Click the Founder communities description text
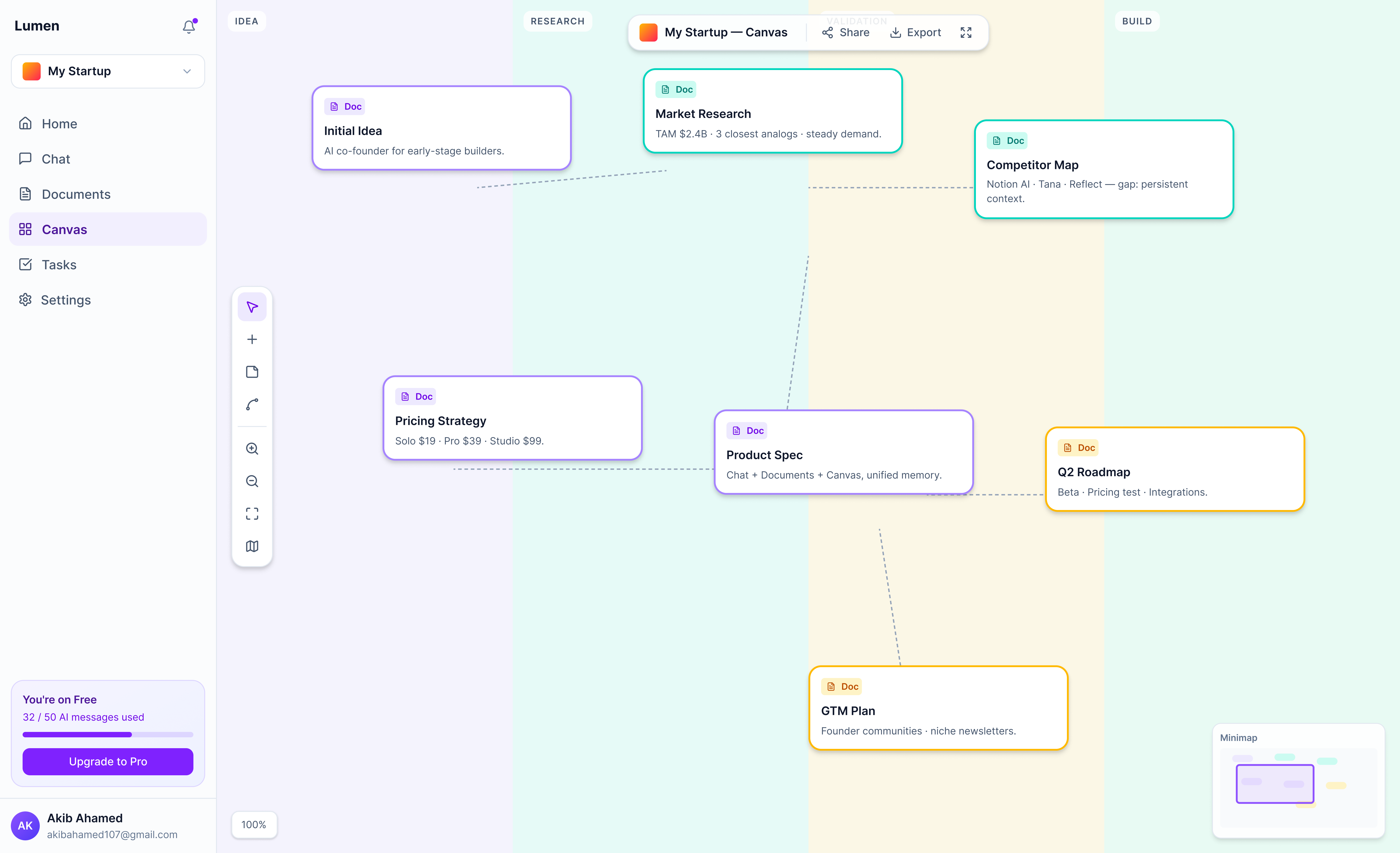This screenshot has height=853, width=1400. point(918,731)
